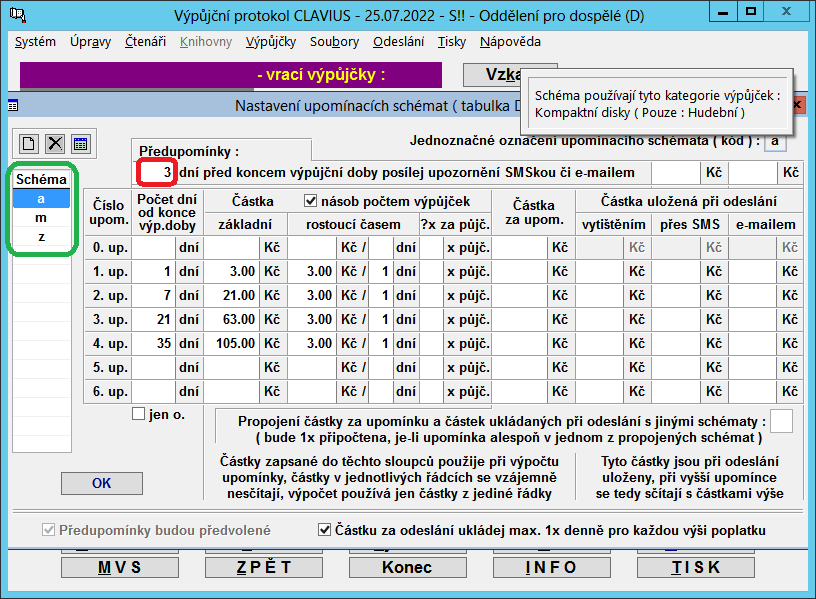Select schema 'z' in the Schéma list

[41, 237]
